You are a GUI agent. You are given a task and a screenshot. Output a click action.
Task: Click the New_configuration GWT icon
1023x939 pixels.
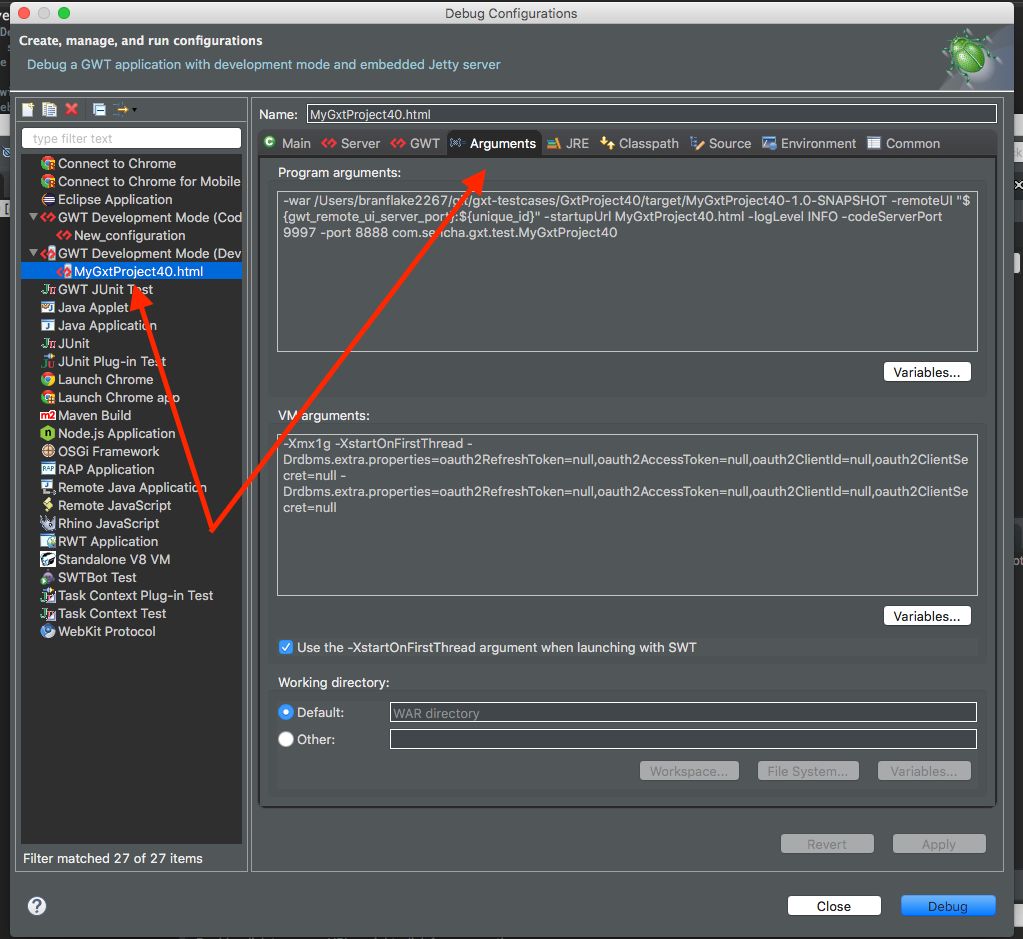[x=64, y=236]
